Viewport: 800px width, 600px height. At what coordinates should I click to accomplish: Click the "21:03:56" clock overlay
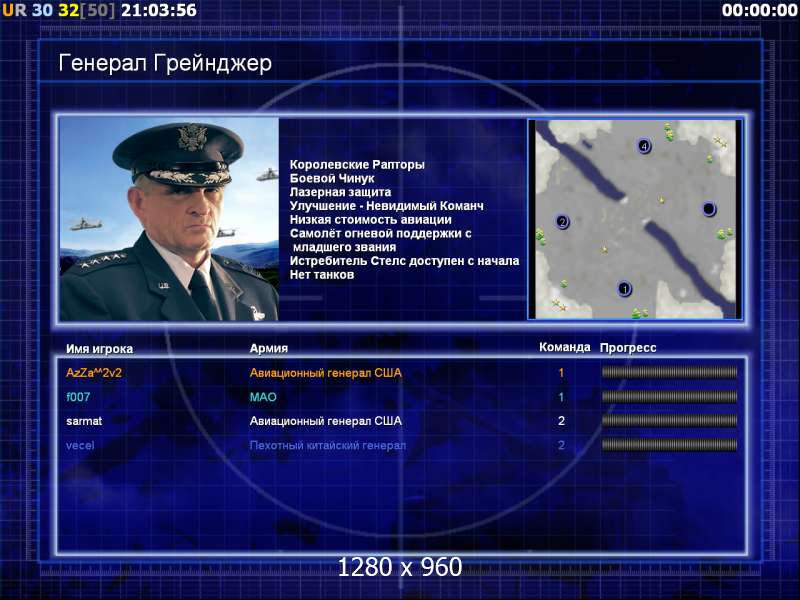coord(159,10)
